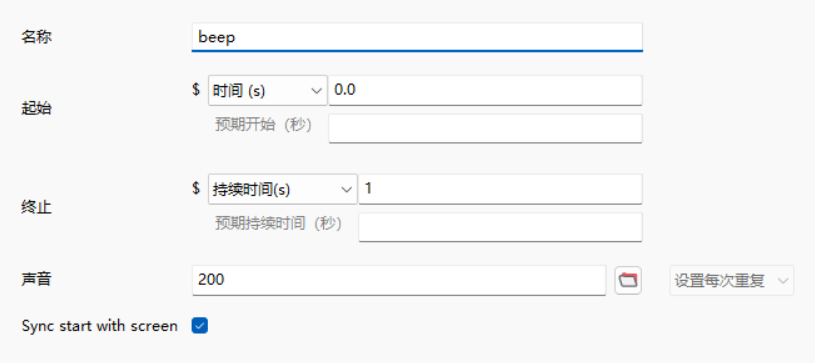The height and width of the screenshot is (363, 815).
Task: Click the $ symbol in the 起始 row
Action: pyautogui.click(x=196, y=89)
